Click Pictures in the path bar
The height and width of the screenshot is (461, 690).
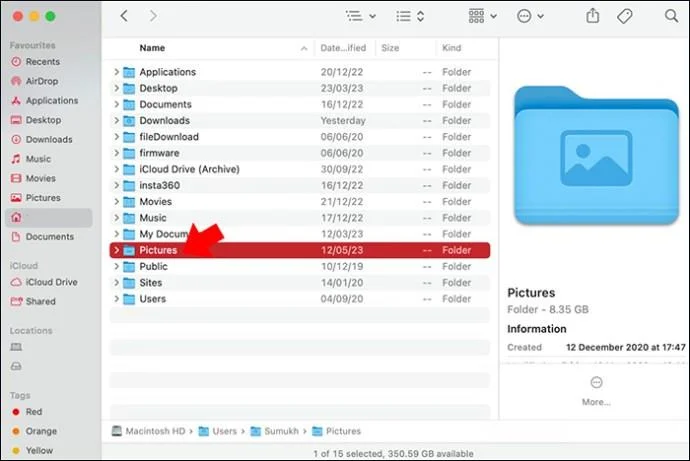tap(337, 431)
